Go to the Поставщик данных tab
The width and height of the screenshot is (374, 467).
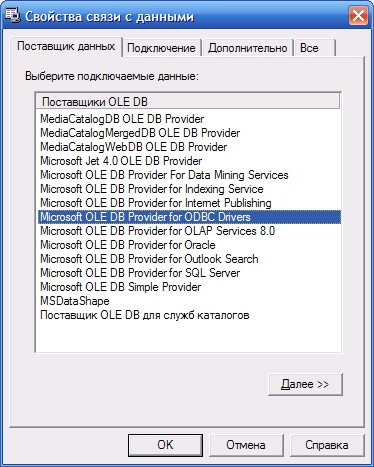point(66,46)
